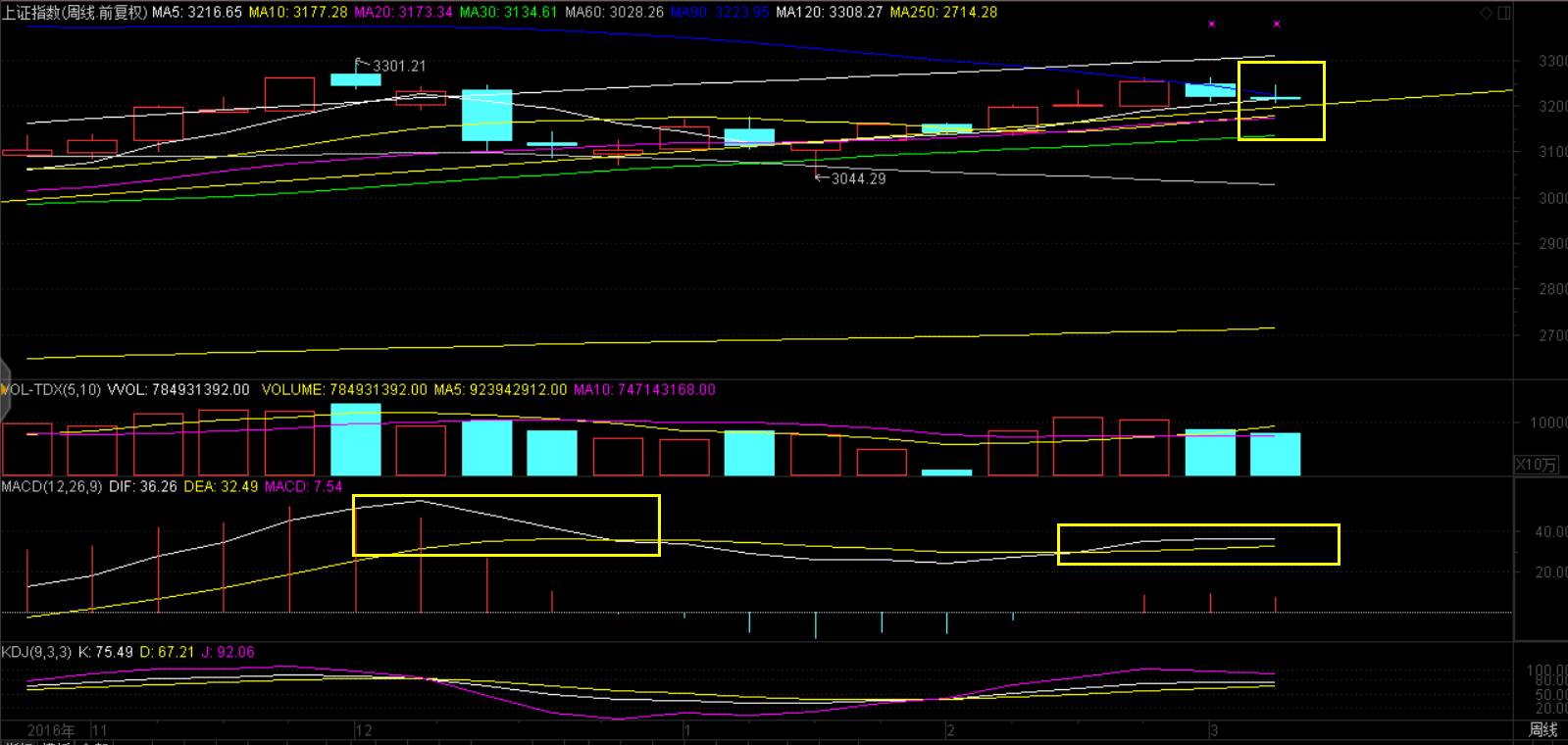This screenshot has width=1568, height=745.
Task: Click the MACD(12,26,9) indicator label
Action: (x=52, y=486)
